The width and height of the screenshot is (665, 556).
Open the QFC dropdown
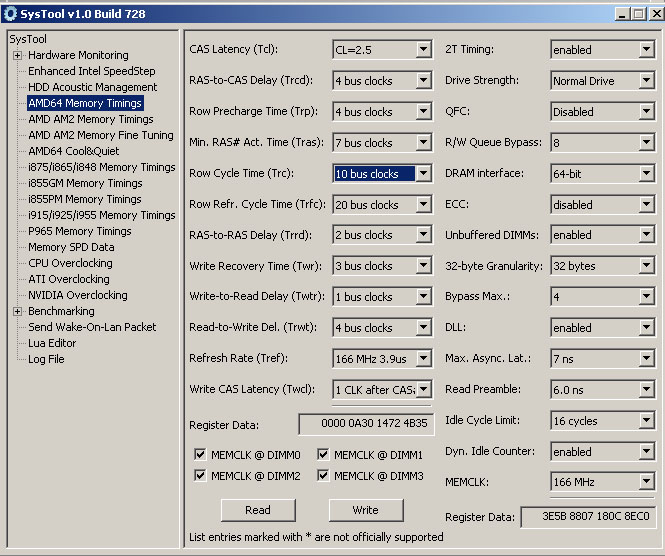603,112
